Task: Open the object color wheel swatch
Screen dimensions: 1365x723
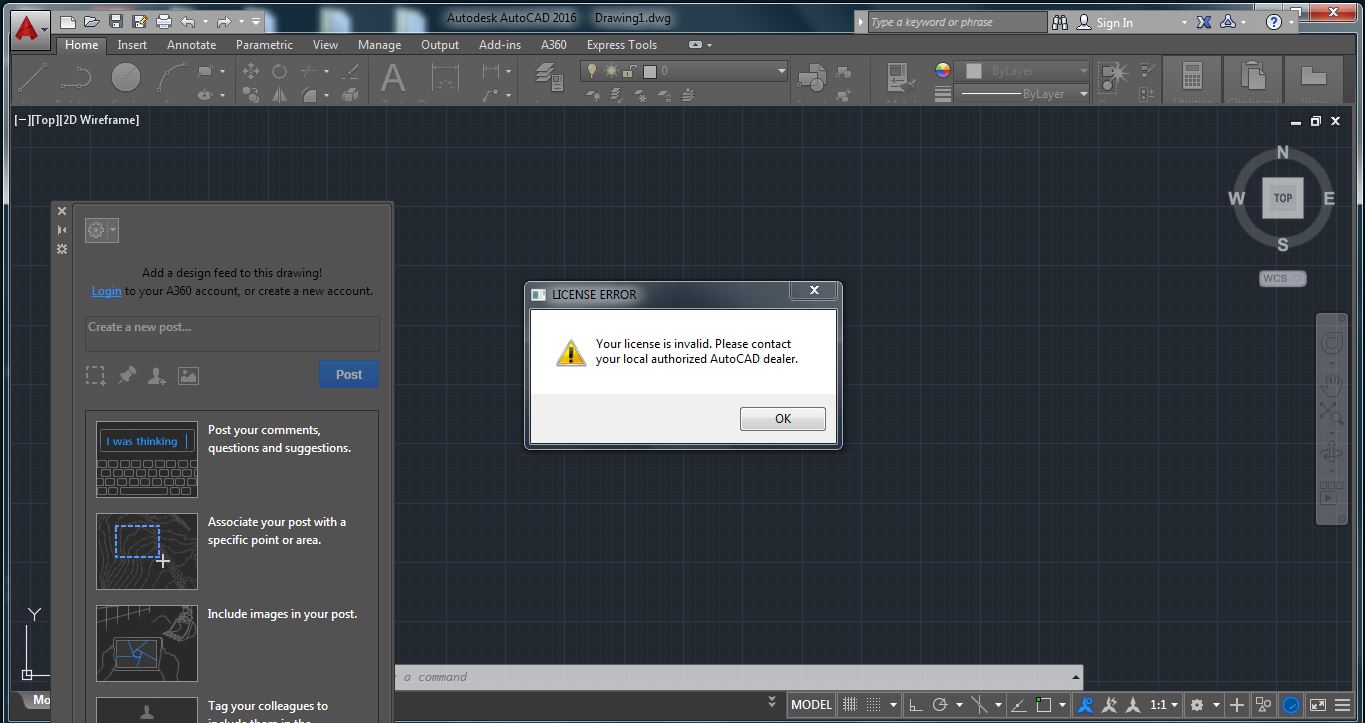Action: coord(941,72)
